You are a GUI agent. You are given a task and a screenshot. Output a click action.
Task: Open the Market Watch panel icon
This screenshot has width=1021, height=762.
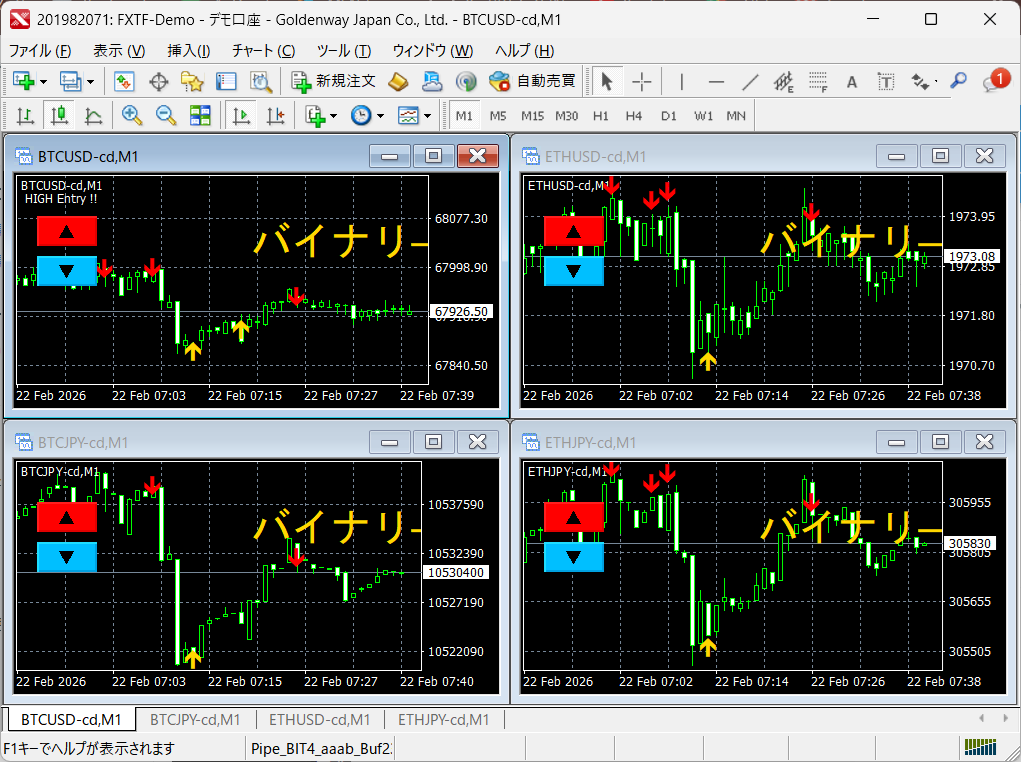point(124,81)
